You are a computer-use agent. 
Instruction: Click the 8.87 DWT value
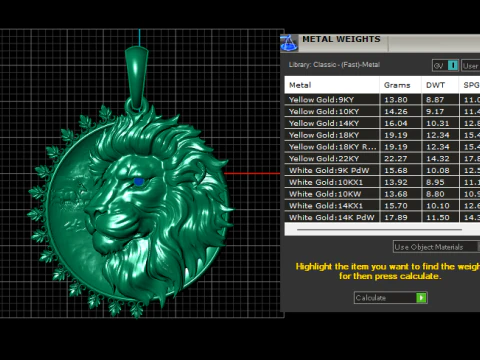tap(435, 100)
